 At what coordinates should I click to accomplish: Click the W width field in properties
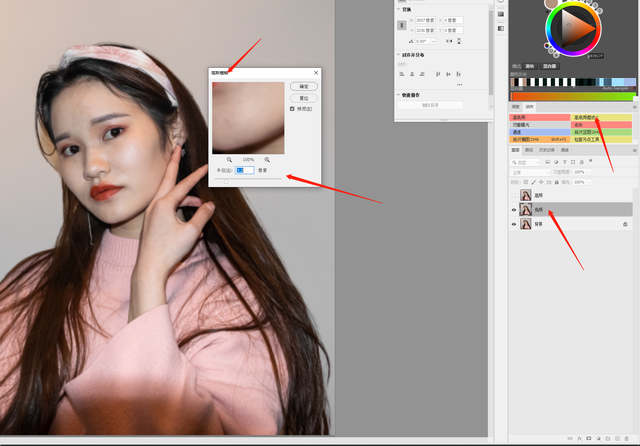click(x=425, y=20)
